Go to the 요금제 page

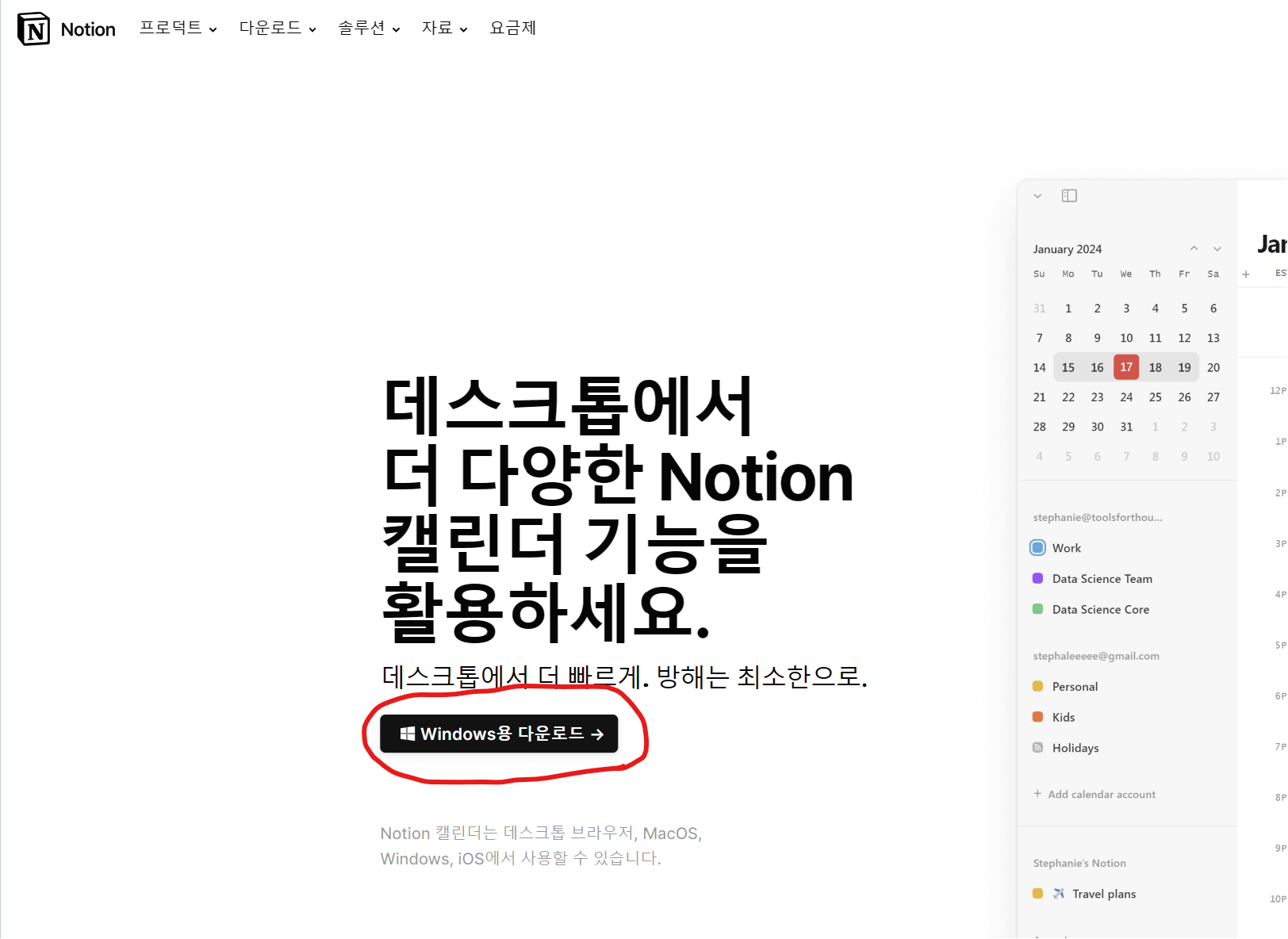pyautogui.click(x=513, y=29)
